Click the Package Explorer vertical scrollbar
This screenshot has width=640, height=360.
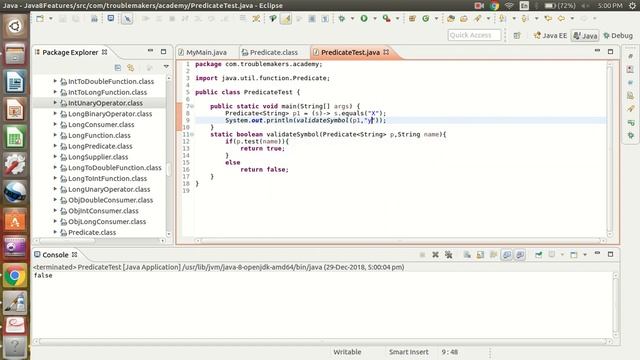click(169, 156)
